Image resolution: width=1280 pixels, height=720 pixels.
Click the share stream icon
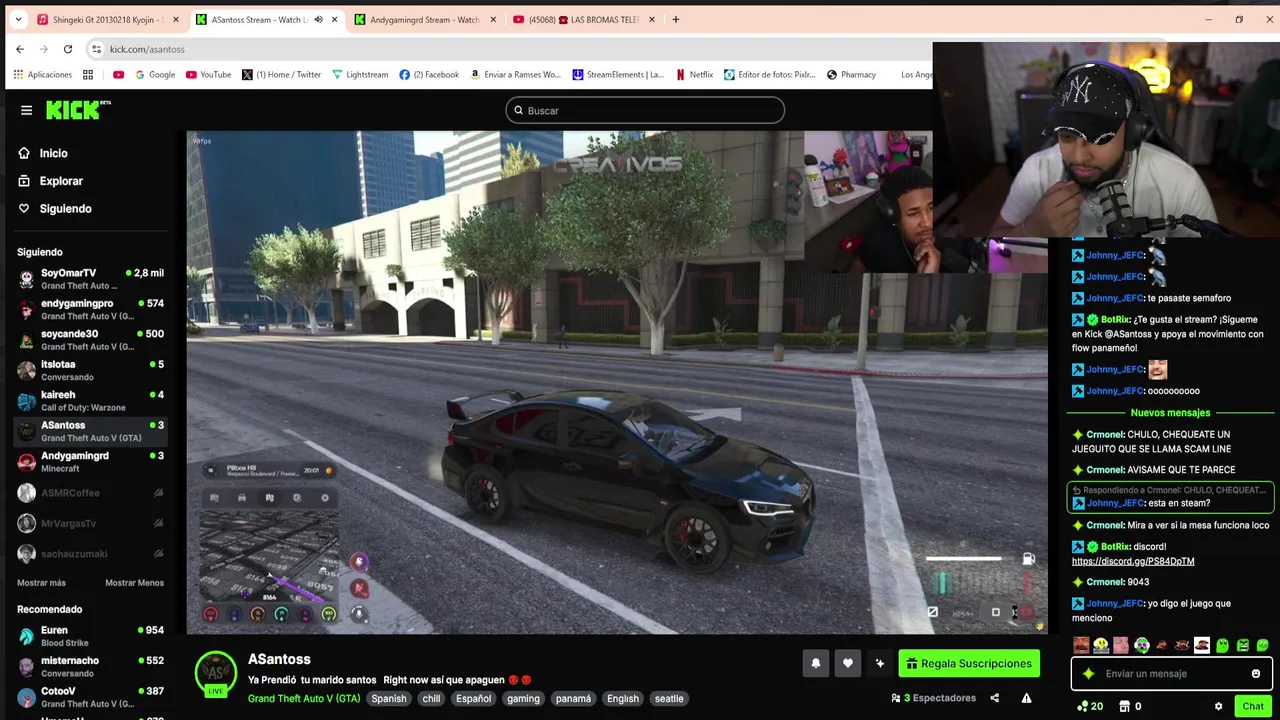[994, 698]
